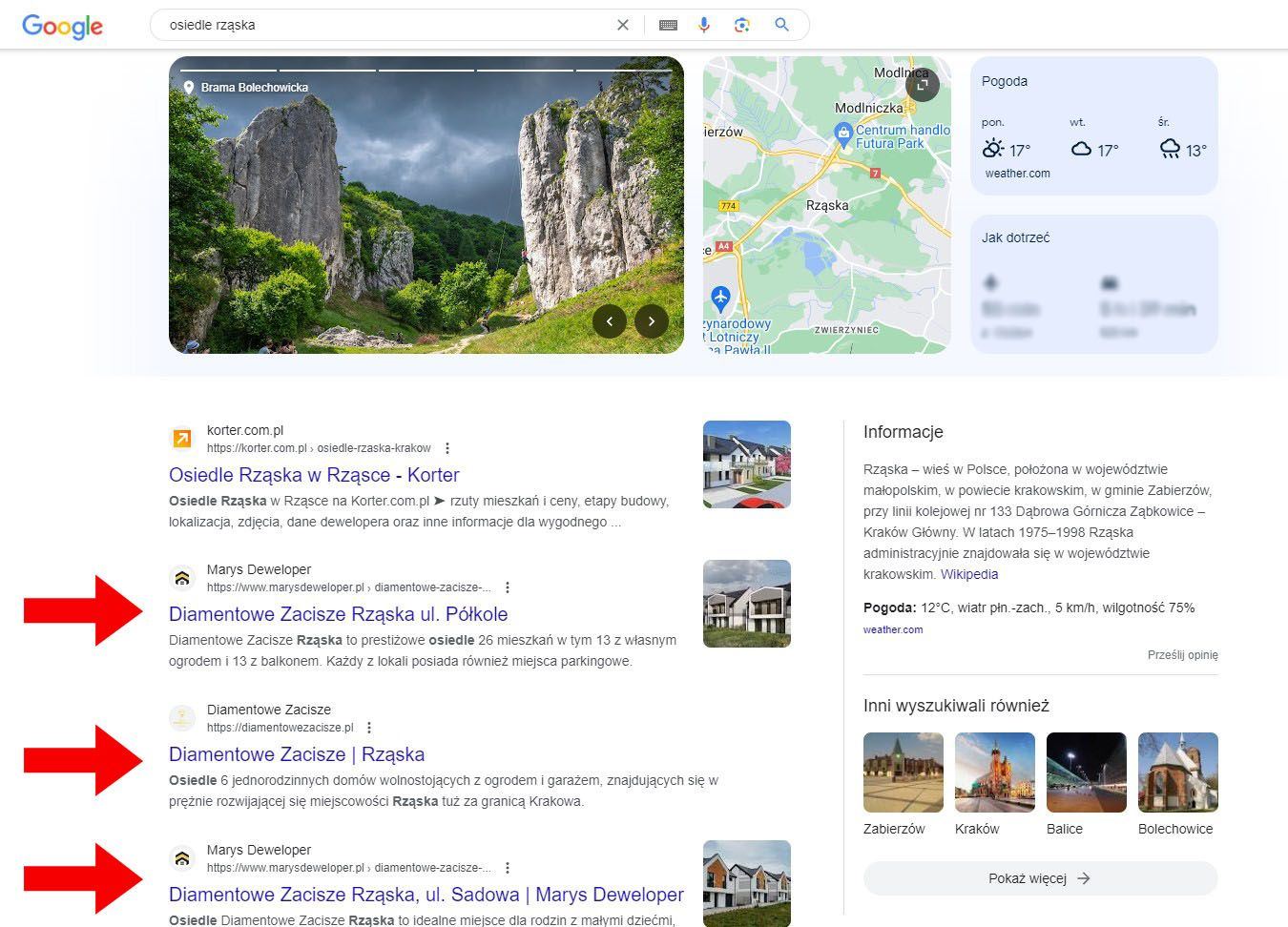Open Balice related search thumbnail
Screen dimensions: 1288x927
[1087, 772]
